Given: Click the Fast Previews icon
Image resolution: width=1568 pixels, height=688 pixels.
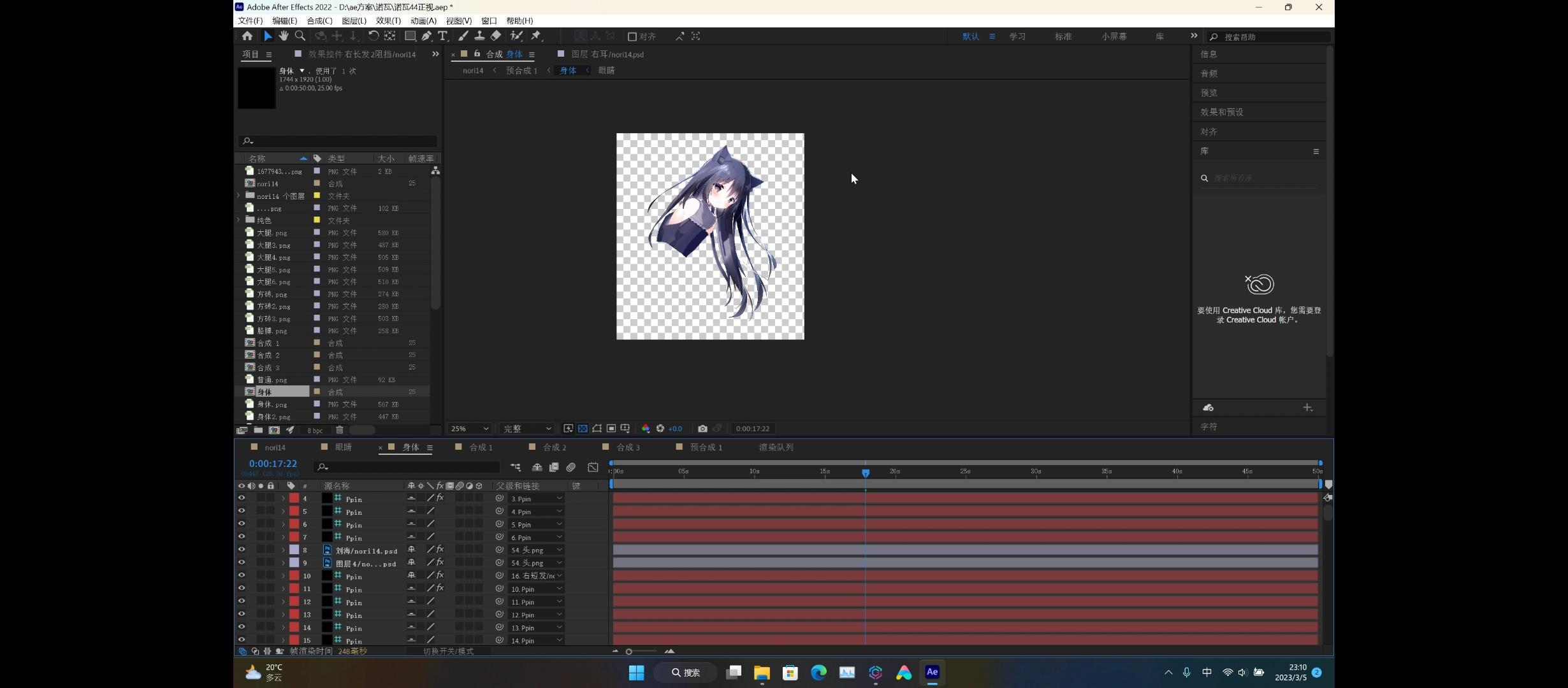Looking at the screenshot, I should [569, 429].
